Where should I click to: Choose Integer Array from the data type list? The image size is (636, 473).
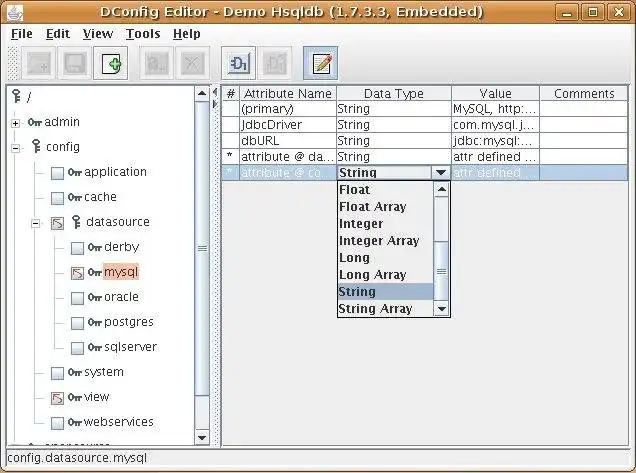tap(385, 241)
